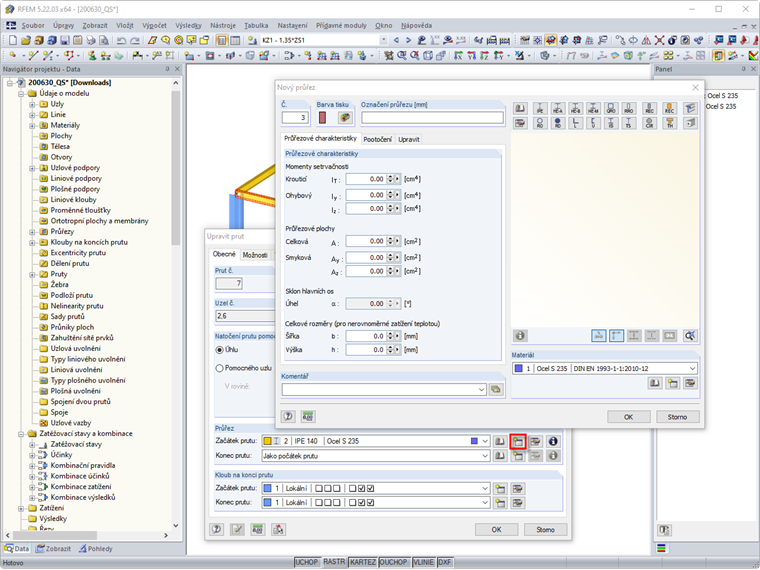Screen dimensions: 760x570
Task: Choose the RD solid round section
Action: coord(558,123)
